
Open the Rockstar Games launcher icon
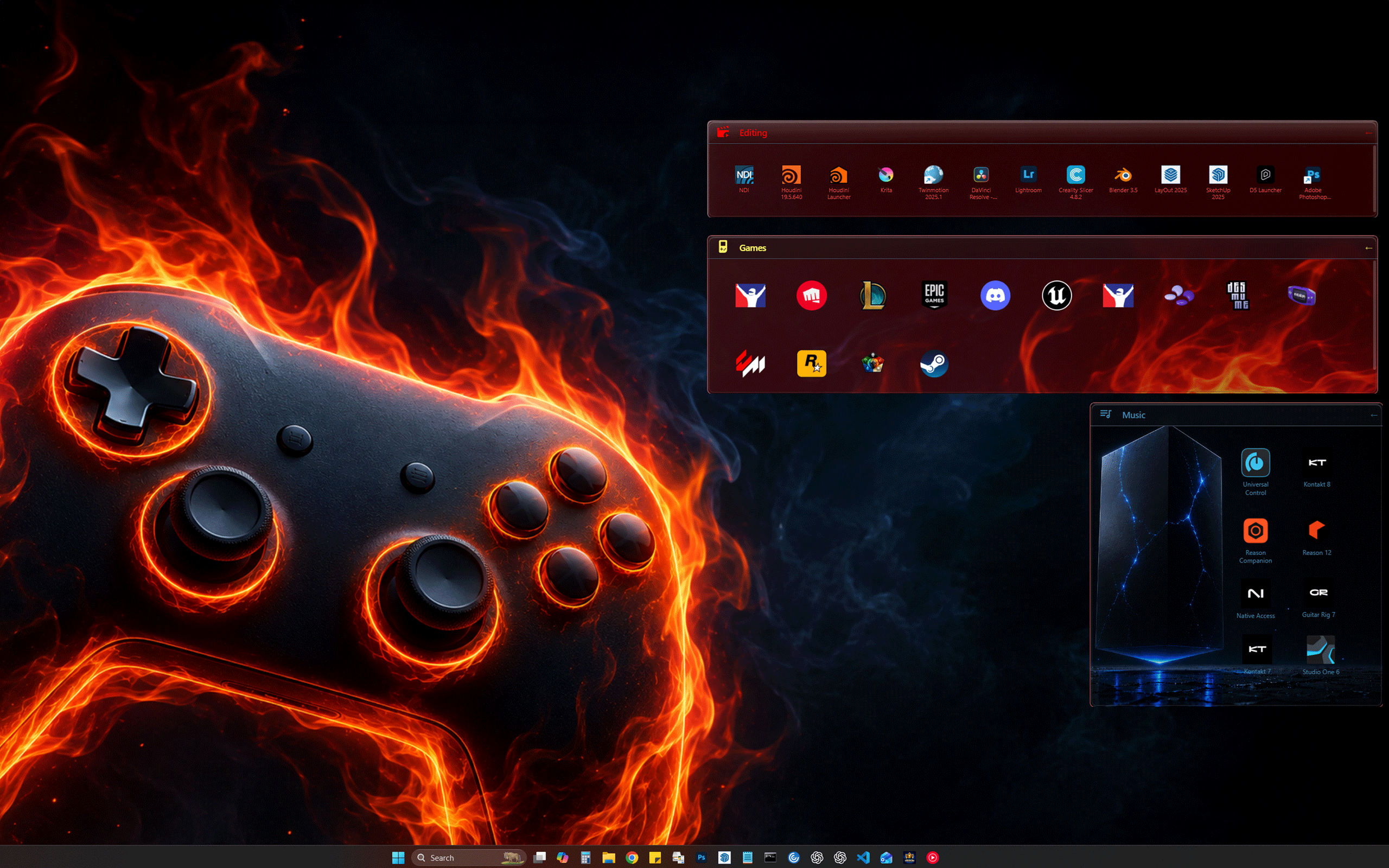pyautogui.click(x=812, y=364)
